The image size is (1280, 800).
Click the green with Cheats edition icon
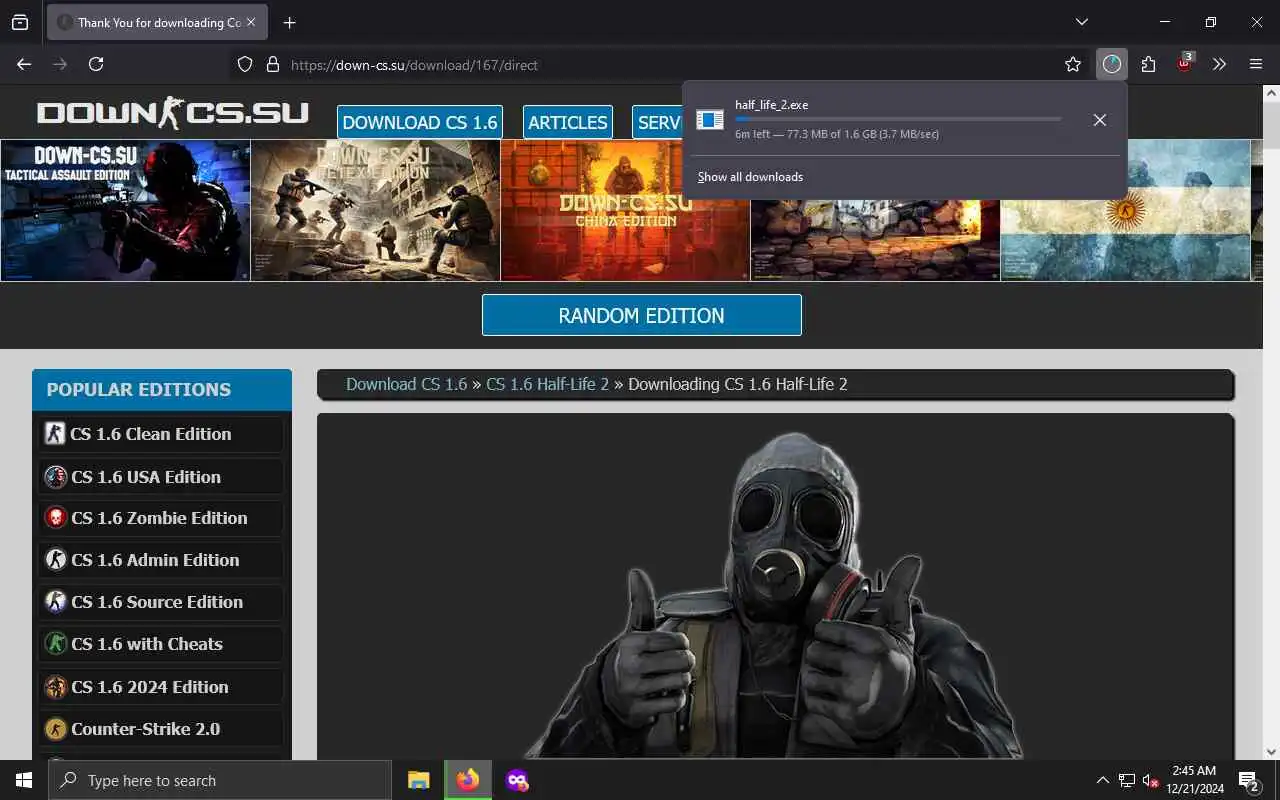pos(55,644)
